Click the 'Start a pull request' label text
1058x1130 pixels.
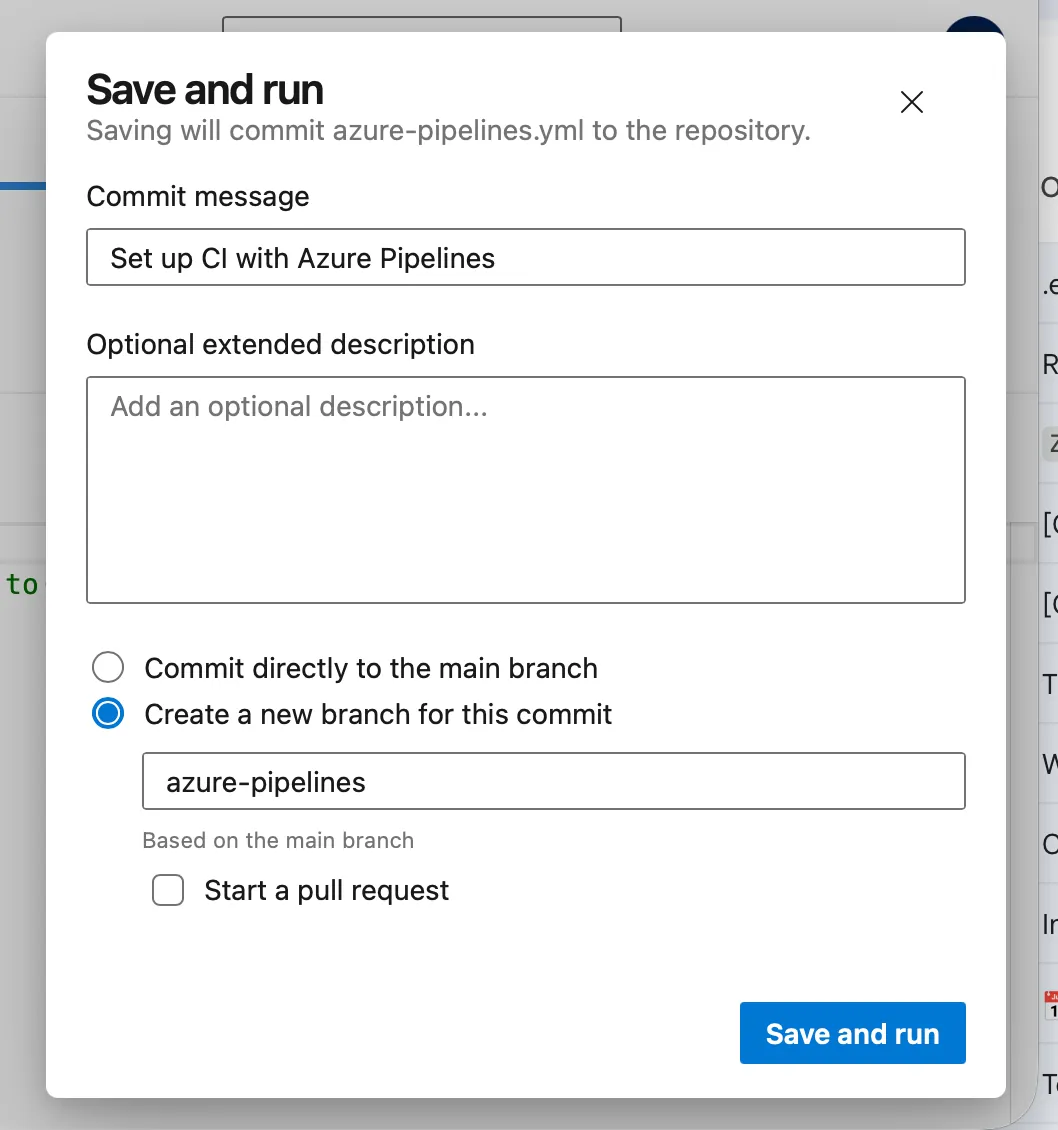(326, 890)
